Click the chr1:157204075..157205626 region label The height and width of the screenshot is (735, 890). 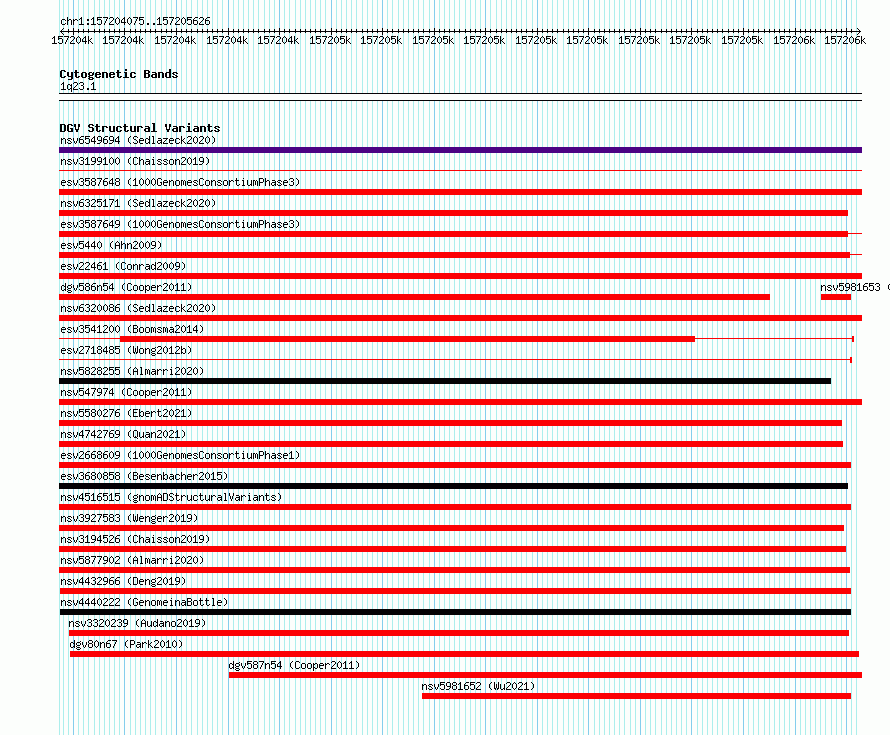[x=135, y=21]
